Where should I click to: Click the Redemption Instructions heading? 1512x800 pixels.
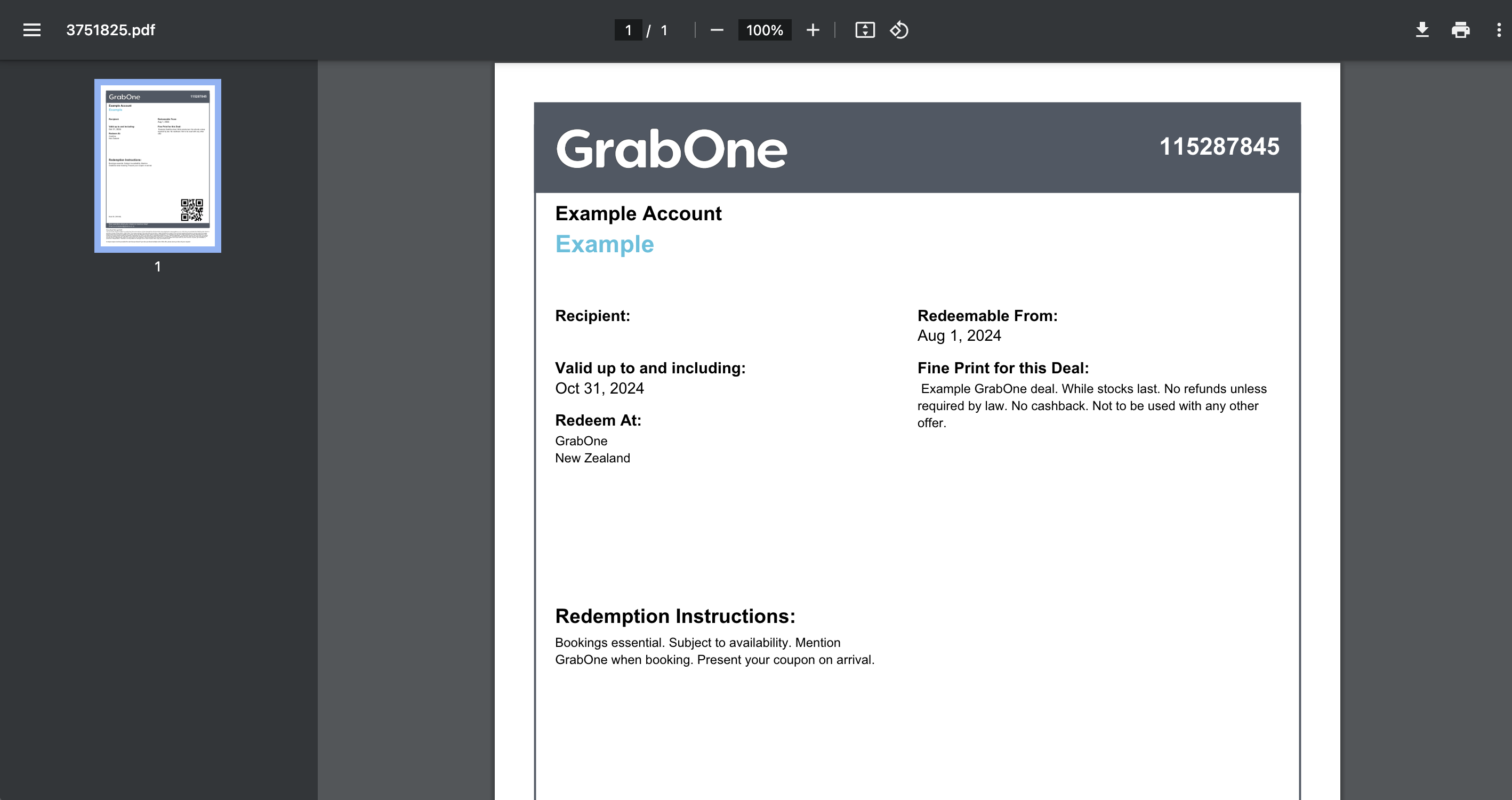tap(675, 616)
